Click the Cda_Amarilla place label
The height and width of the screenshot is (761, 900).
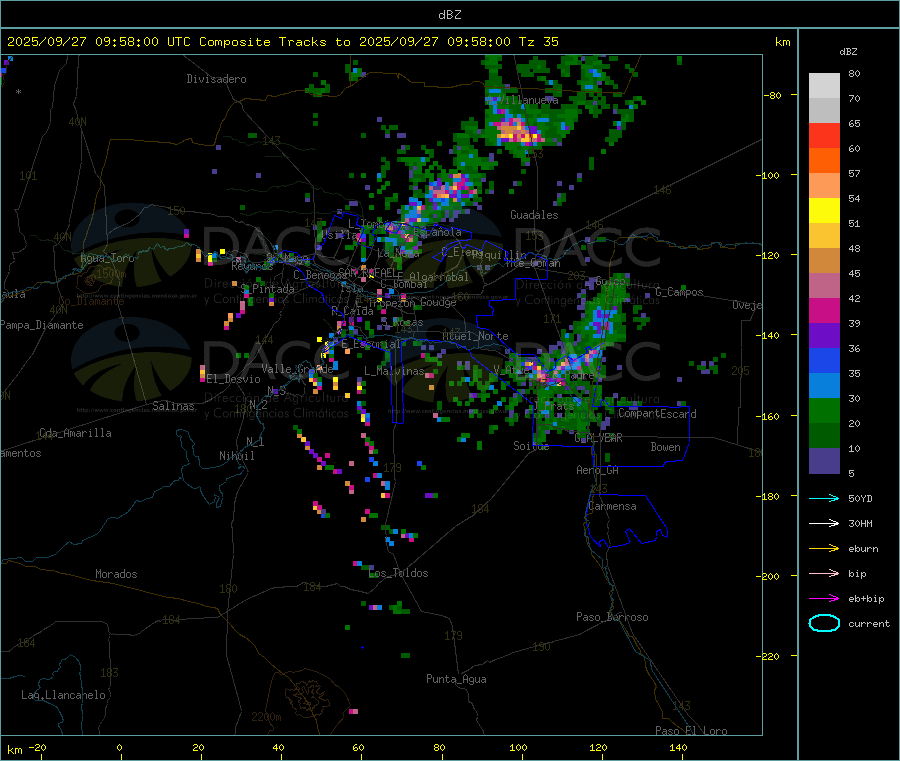coord(75,433)
